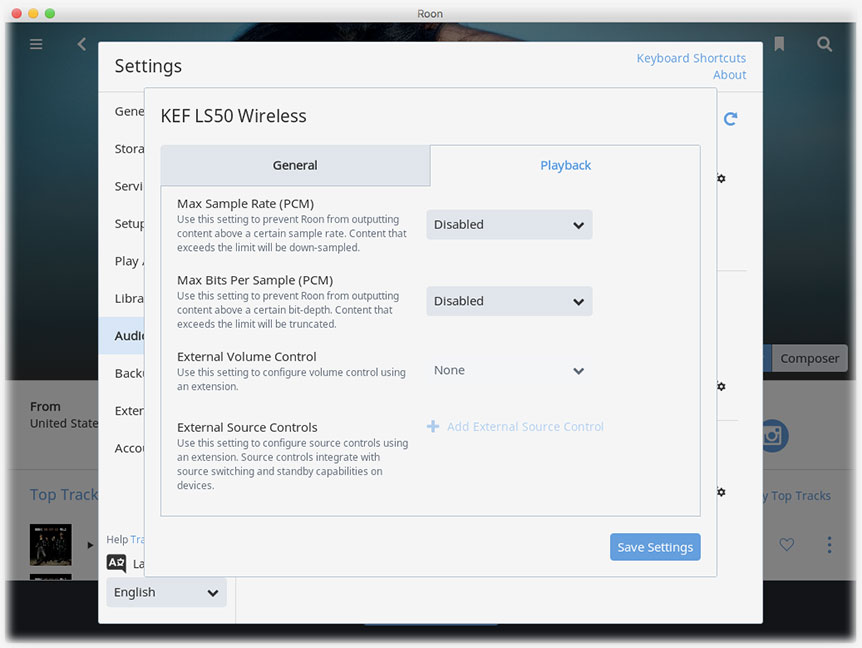Image resolution: width=862 pixels, height=648 pixels.
Task: Open the About link
Action: (730, 75)
